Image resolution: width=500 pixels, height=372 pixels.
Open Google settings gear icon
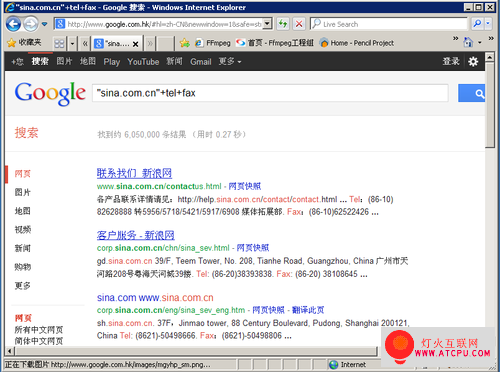coord(473,61)
